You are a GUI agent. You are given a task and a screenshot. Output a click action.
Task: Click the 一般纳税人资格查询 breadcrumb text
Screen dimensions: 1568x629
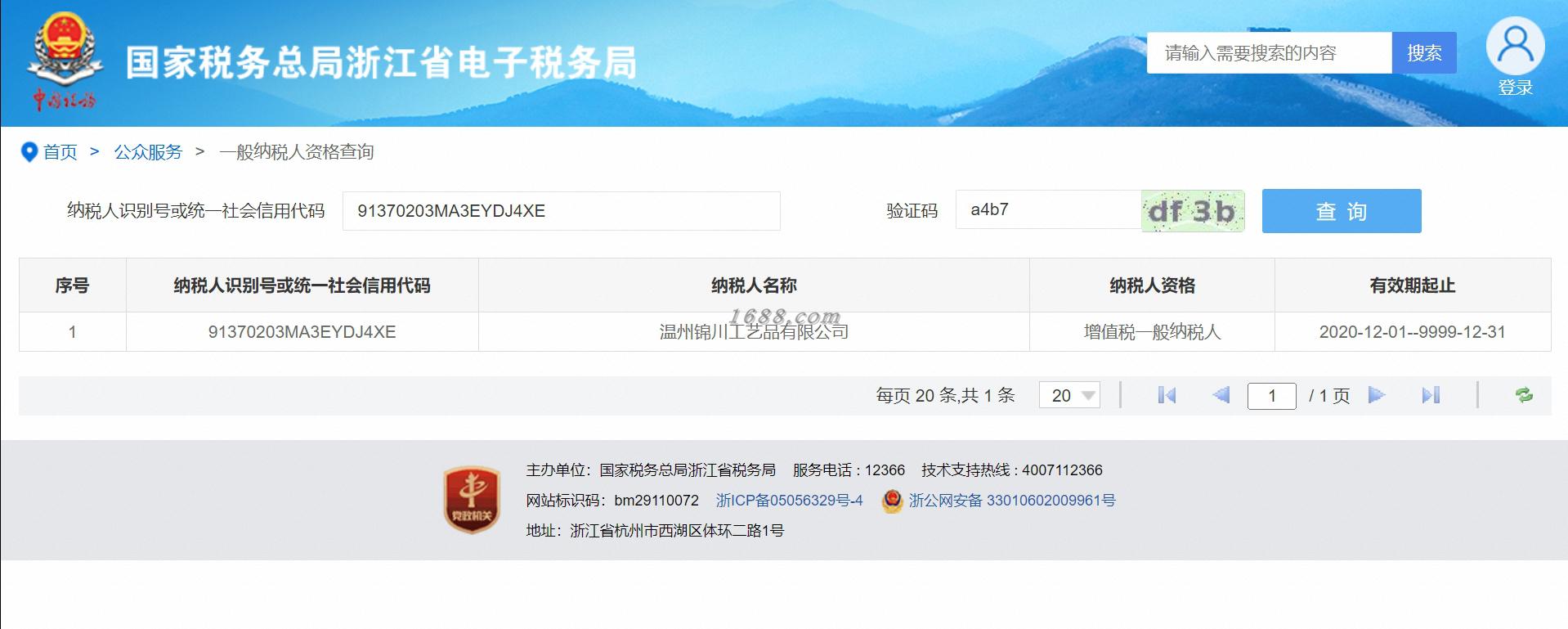tap(297, 152)
